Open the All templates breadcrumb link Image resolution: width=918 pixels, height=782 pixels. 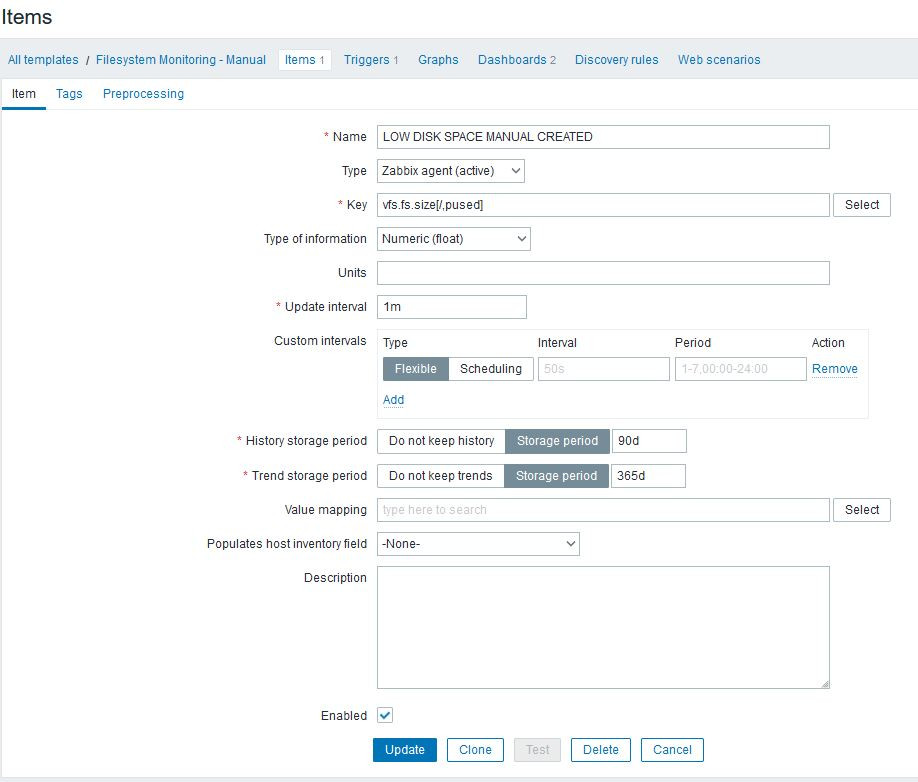(43, 60)
